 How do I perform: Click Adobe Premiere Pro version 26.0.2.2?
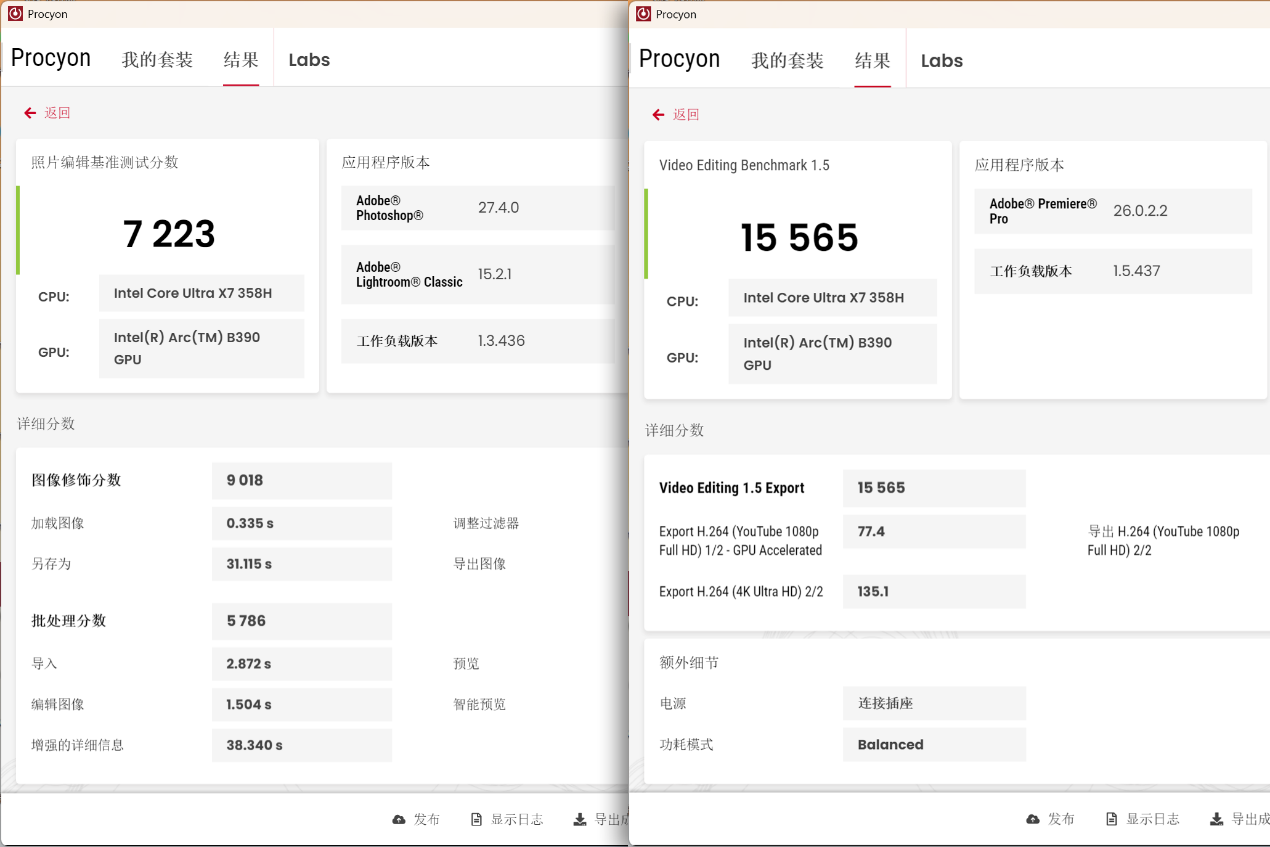click(x=1140, y=211)
